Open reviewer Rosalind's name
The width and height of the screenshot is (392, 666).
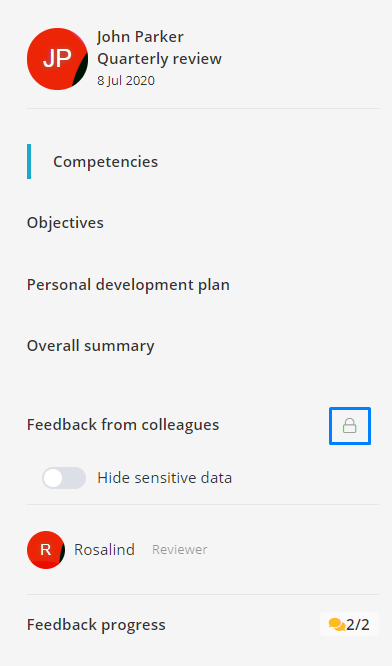(x=104, y=550)
